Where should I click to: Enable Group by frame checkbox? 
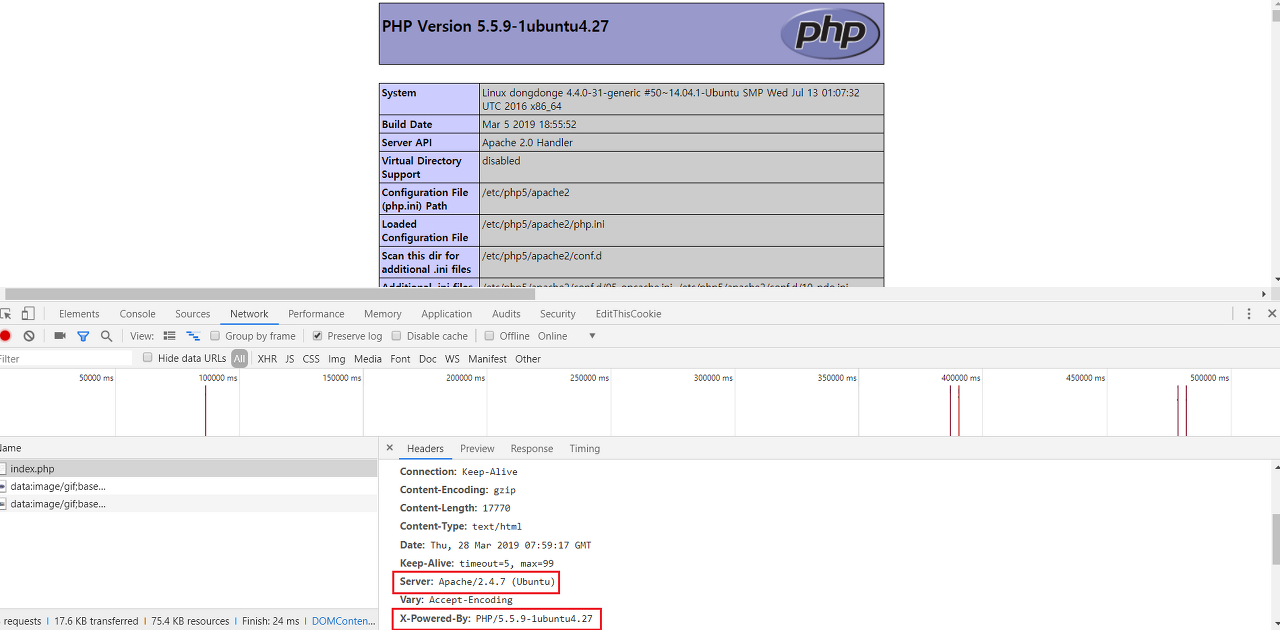[215, 336]
